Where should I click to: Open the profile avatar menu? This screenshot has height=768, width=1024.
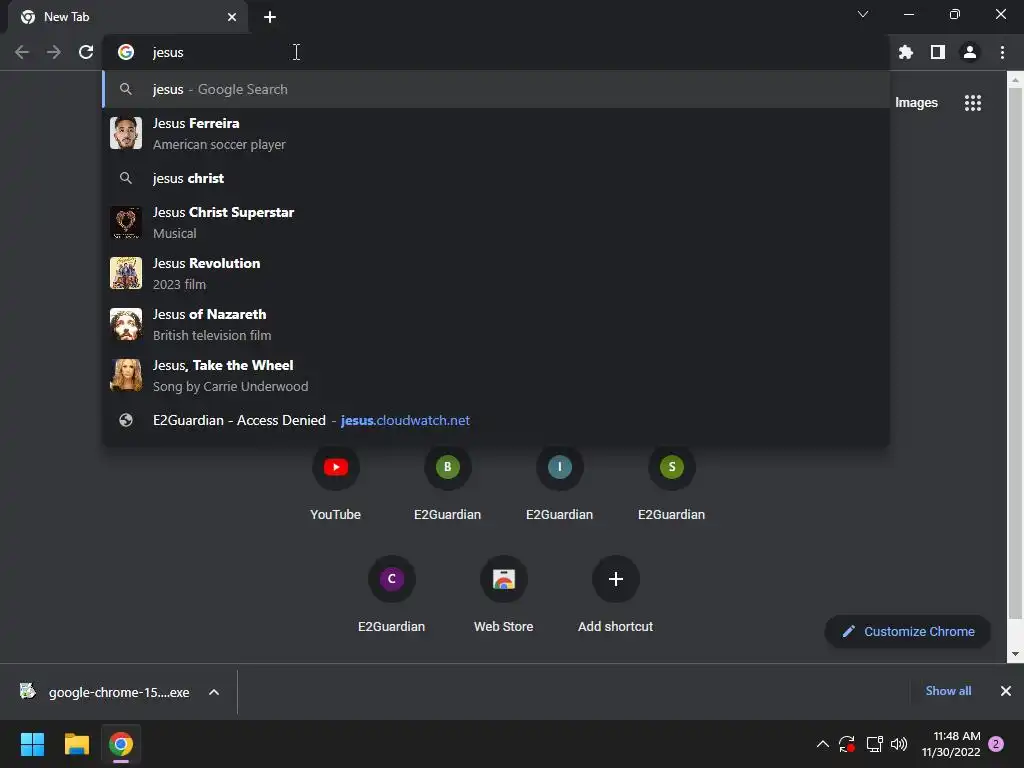970,52
